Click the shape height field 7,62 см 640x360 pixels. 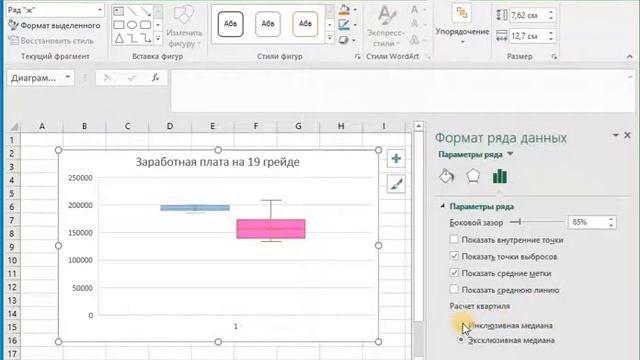[528, 16]
